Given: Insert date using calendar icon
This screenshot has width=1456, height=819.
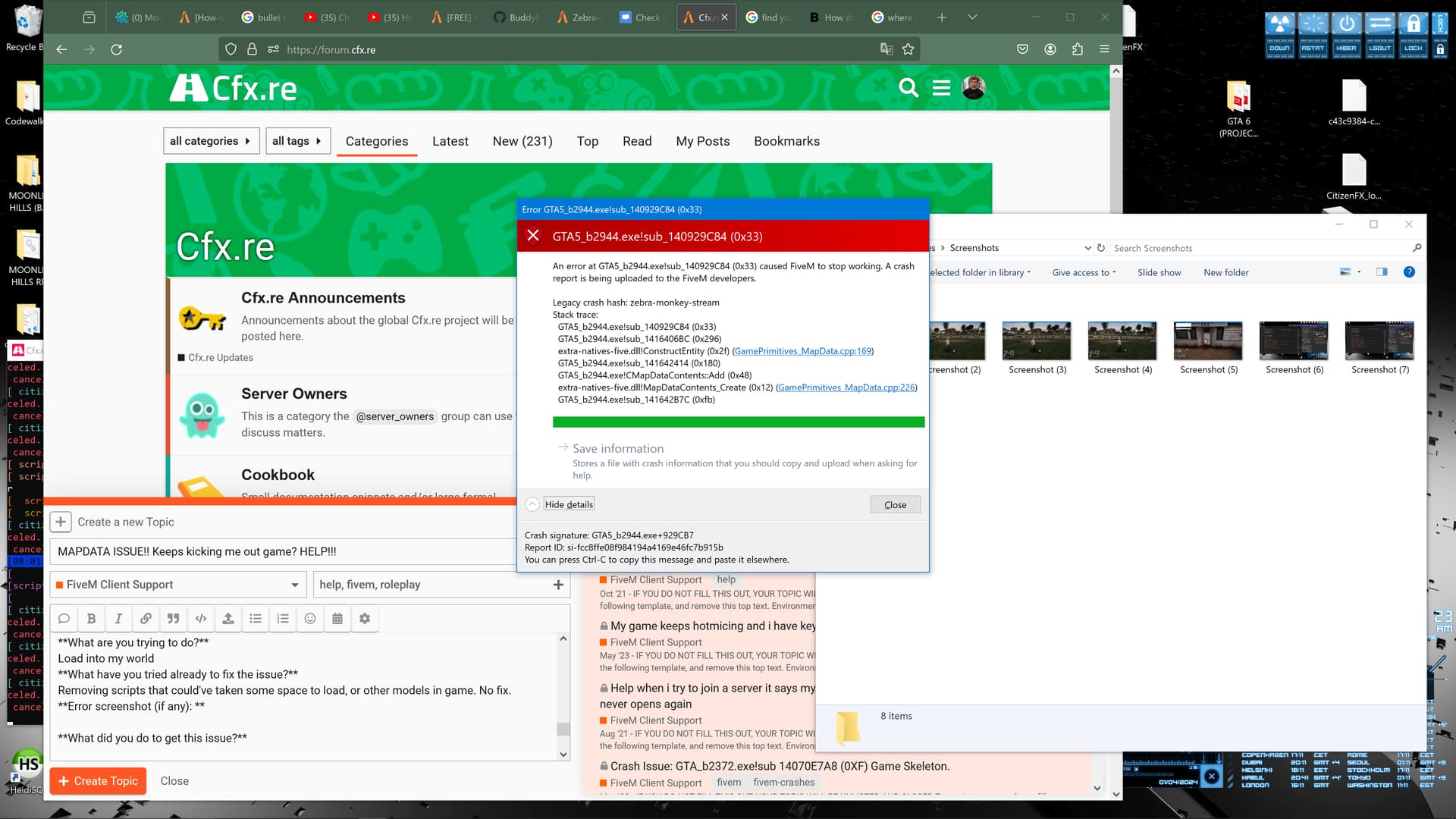Looking at the screenshot, I should 337,619.
